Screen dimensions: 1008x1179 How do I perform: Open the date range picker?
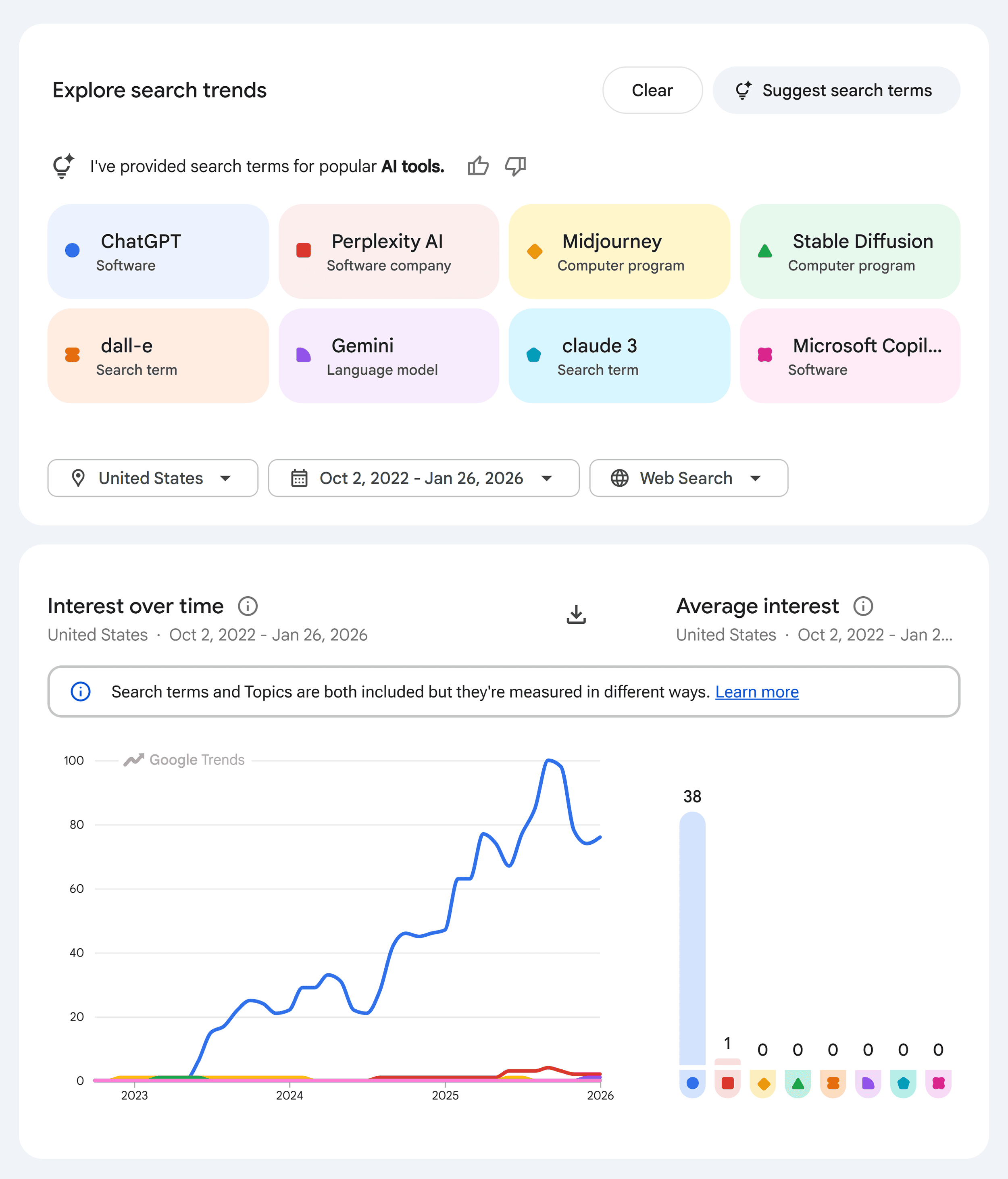423,479
